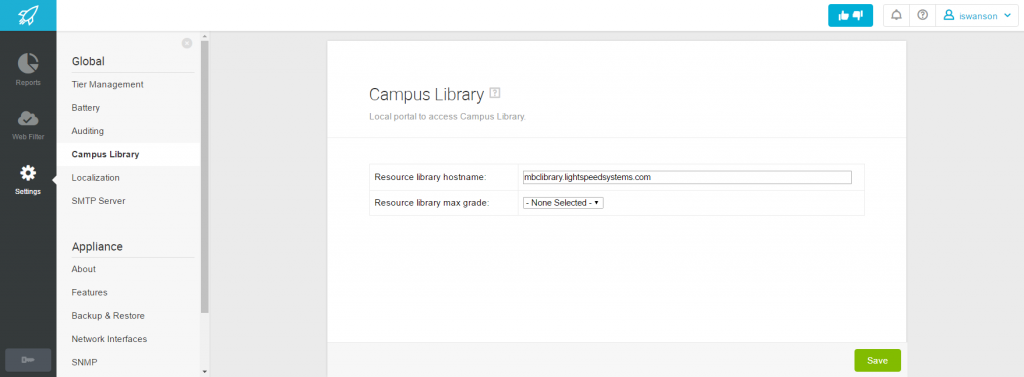The height and width of the screenshot is (377, 1024).
Task: Open notifications bell icon
Action: (896, 16)
